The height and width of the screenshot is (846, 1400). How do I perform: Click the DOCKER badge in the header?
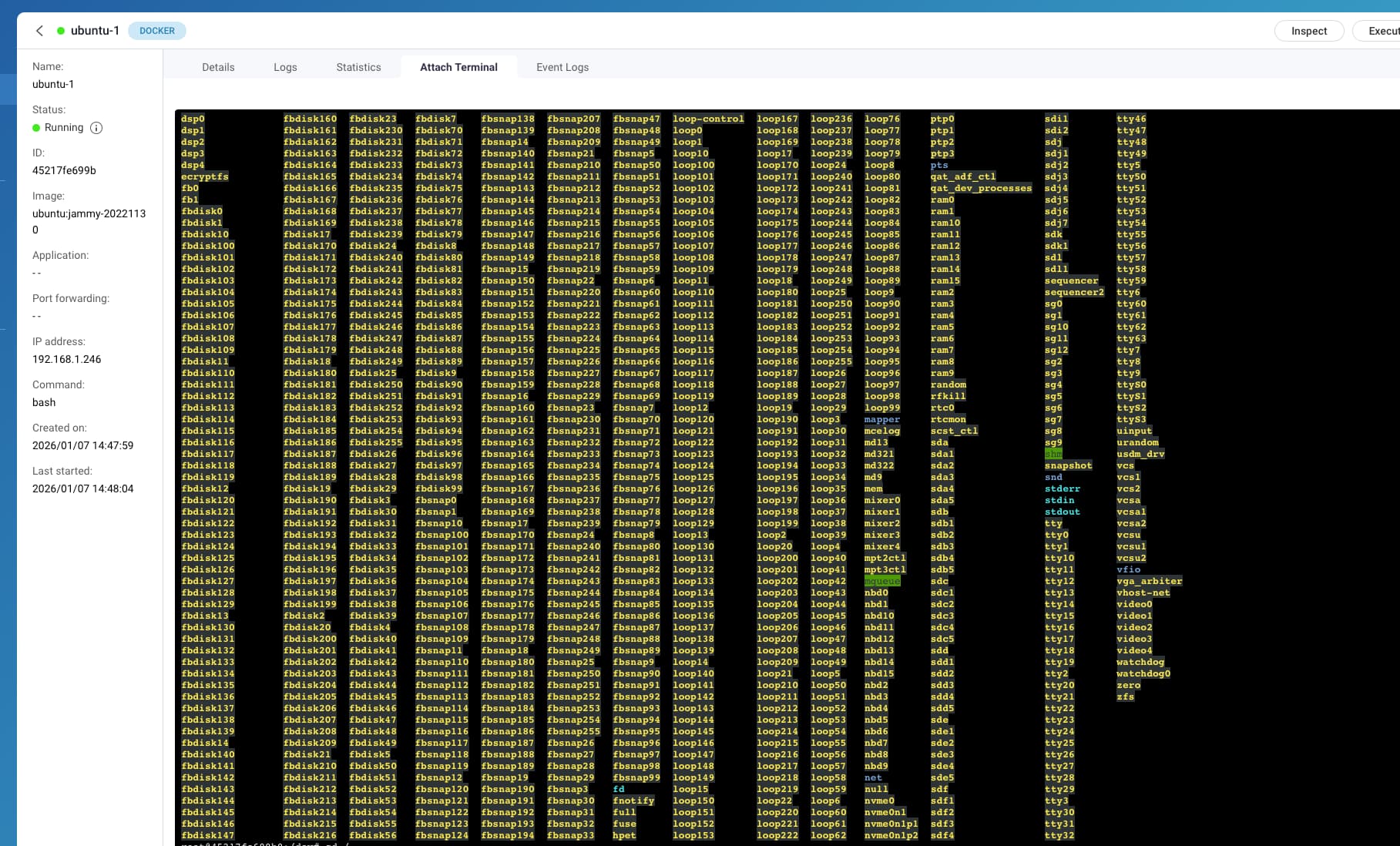[x=157, y=31]
